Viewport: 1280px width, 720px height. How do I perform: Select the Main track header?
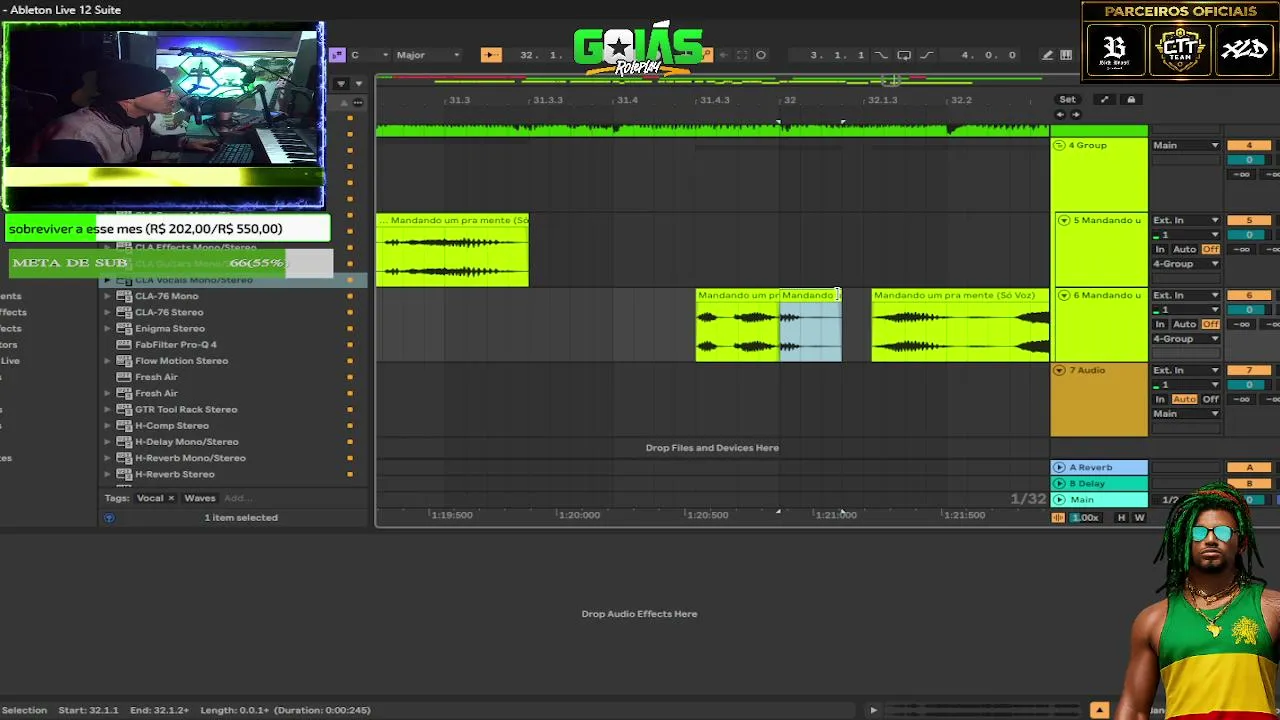click(x=1099, y=500)
